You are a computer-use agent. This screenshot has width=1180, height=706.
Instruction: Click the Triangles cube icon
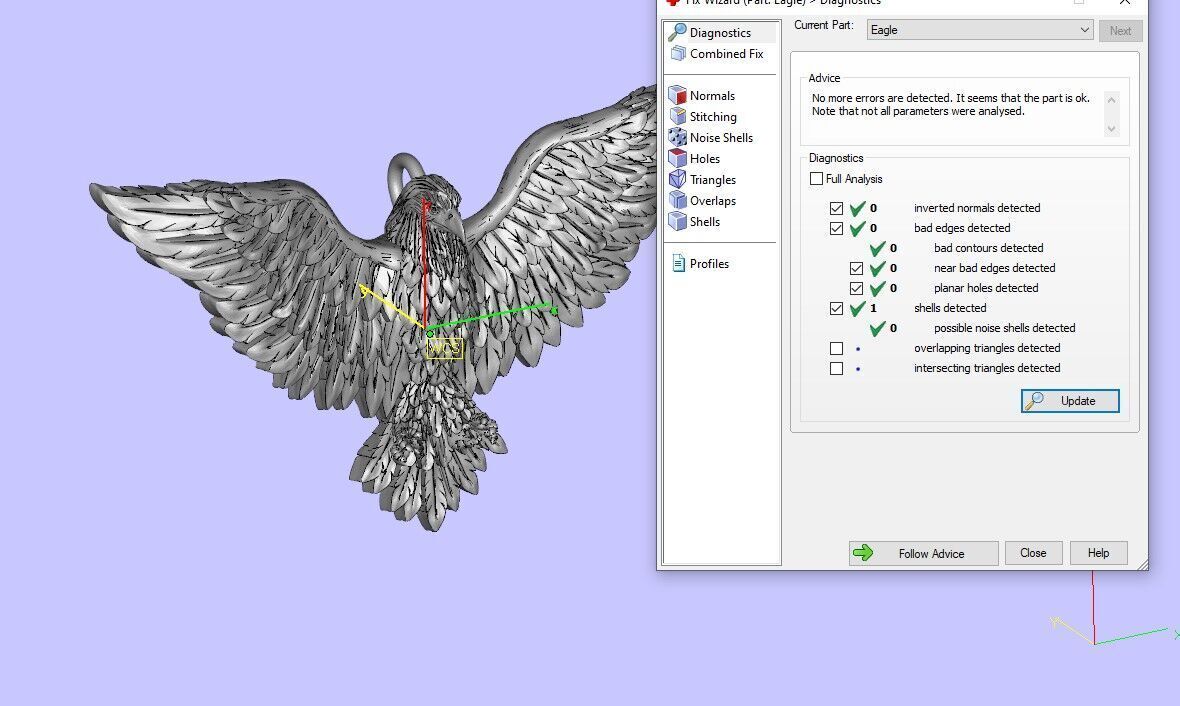tap(677, 179)
